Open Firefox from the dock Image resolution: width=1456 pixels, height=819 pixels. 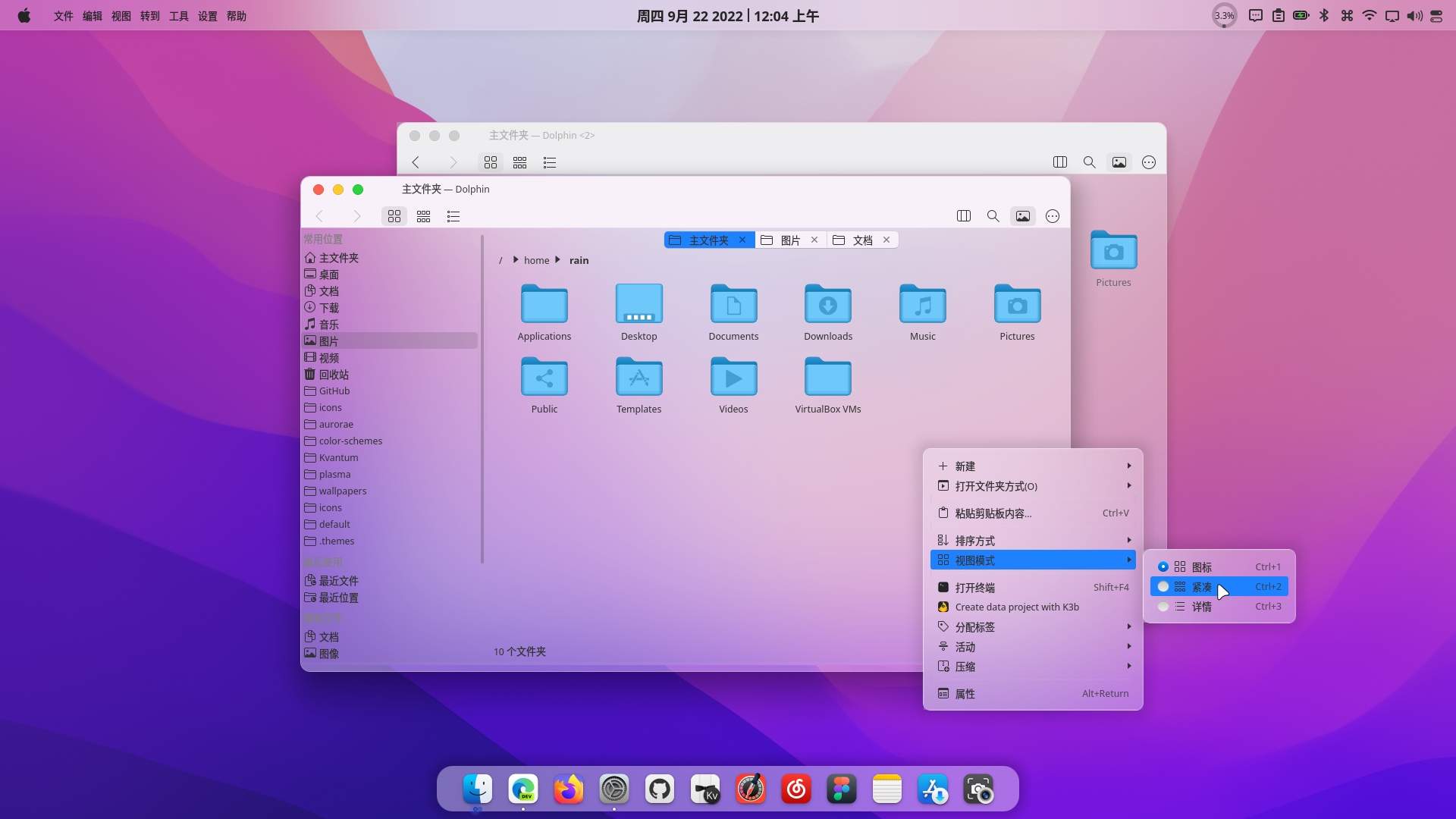pos(569,789)
